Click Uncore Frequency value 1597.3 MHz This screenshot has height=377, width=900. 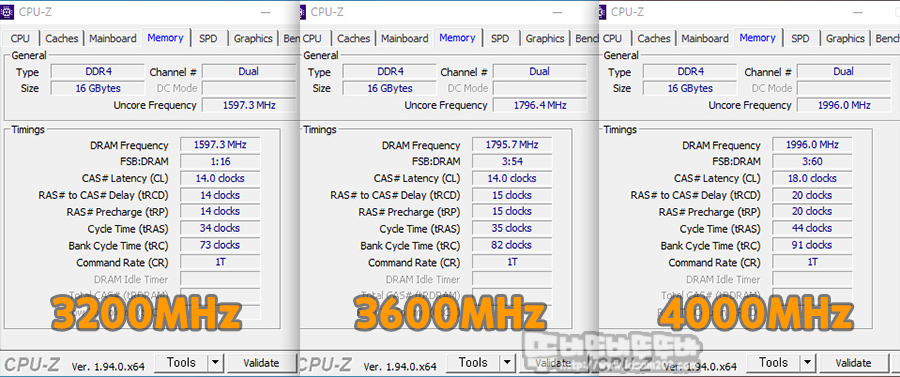tap(249, 105)
